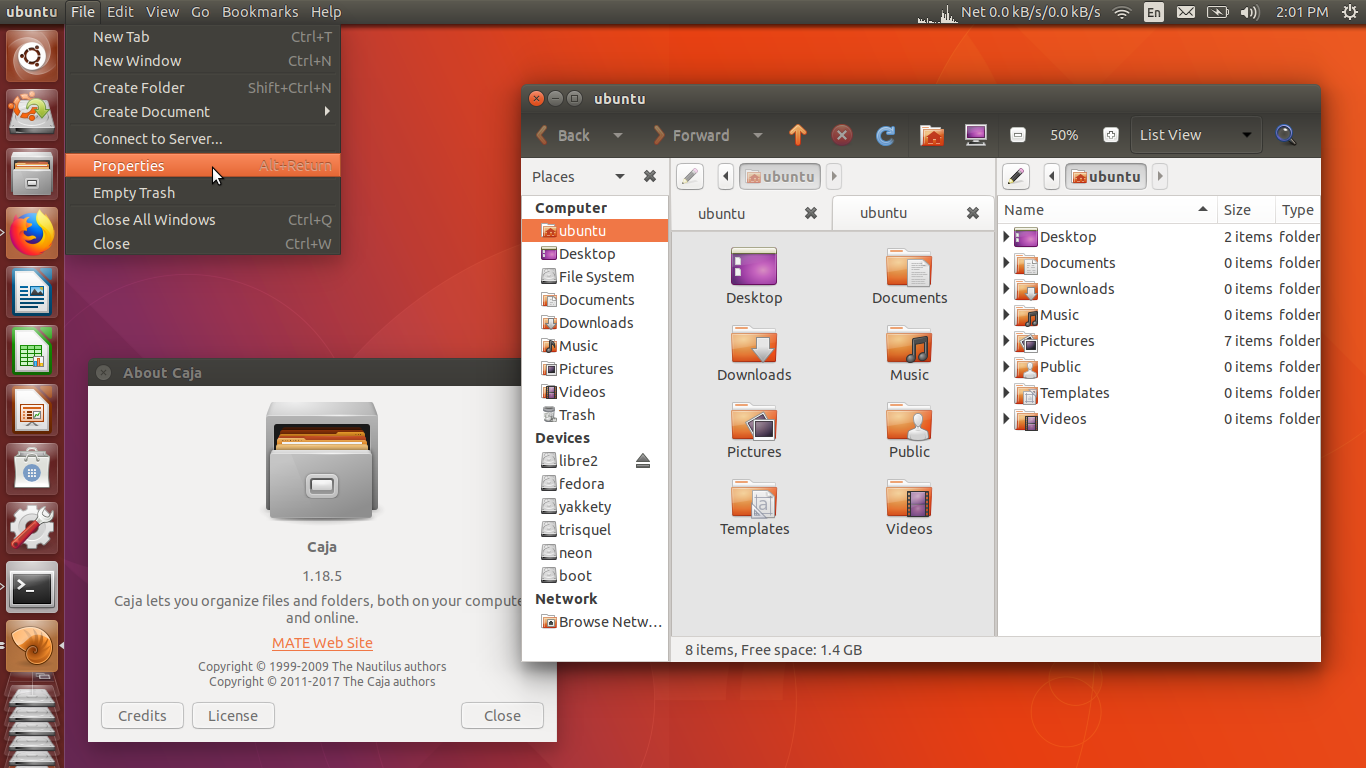Go up to the parent folder
The image size is (1366, 768).
point(797,135)
